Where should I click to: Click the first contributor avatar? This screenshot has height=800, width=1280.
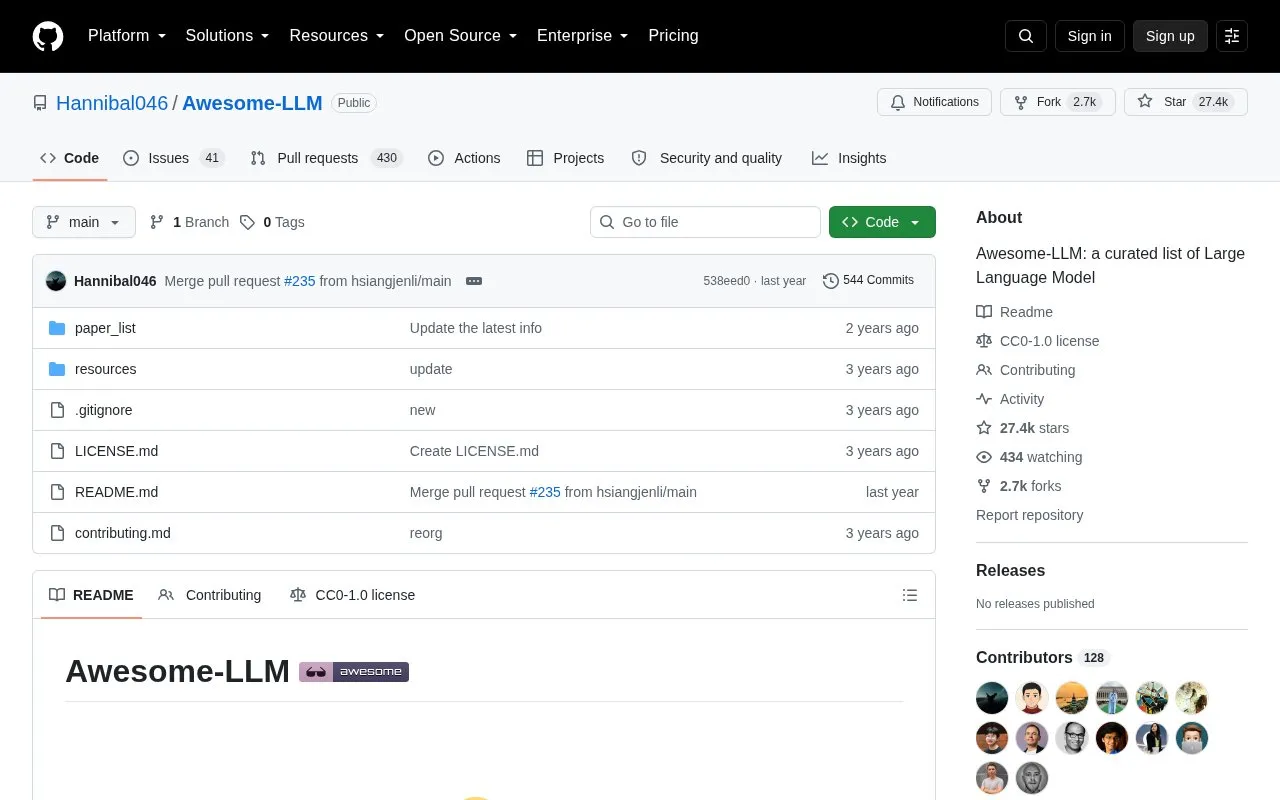992,698
